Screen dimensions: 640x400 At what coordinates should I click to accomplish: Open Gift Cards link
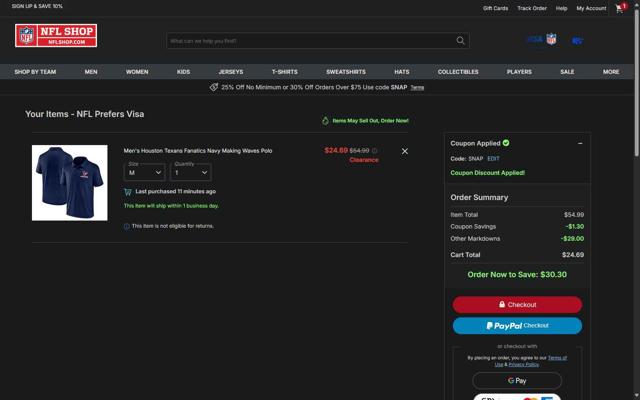496,8
